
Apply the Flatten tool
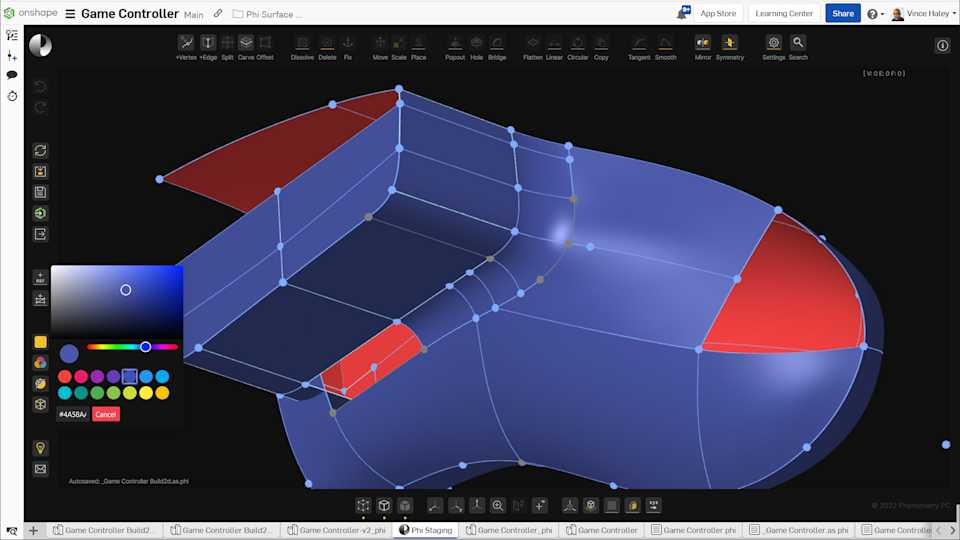point(533,47)
